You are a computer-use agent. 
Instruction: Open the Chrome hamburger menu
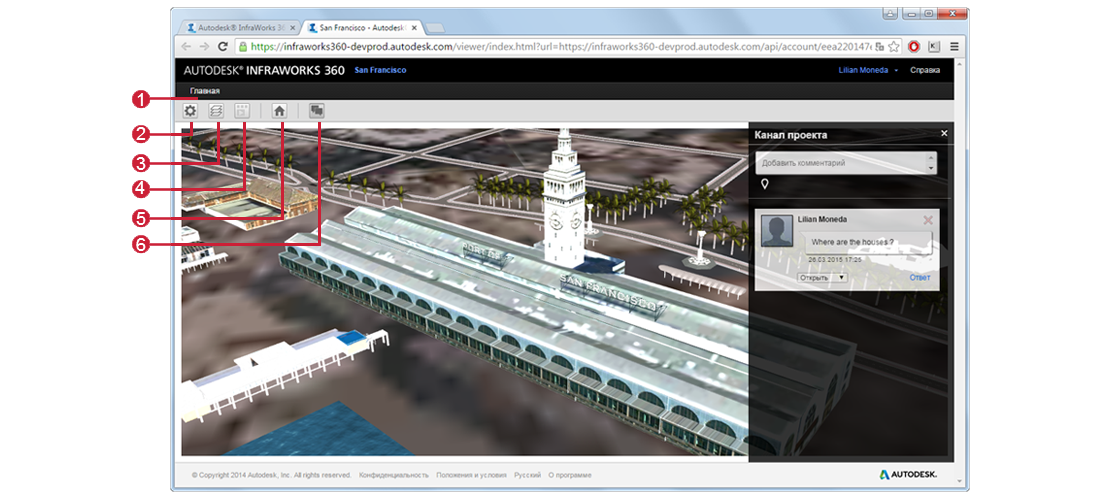click(x=954, y=46)
